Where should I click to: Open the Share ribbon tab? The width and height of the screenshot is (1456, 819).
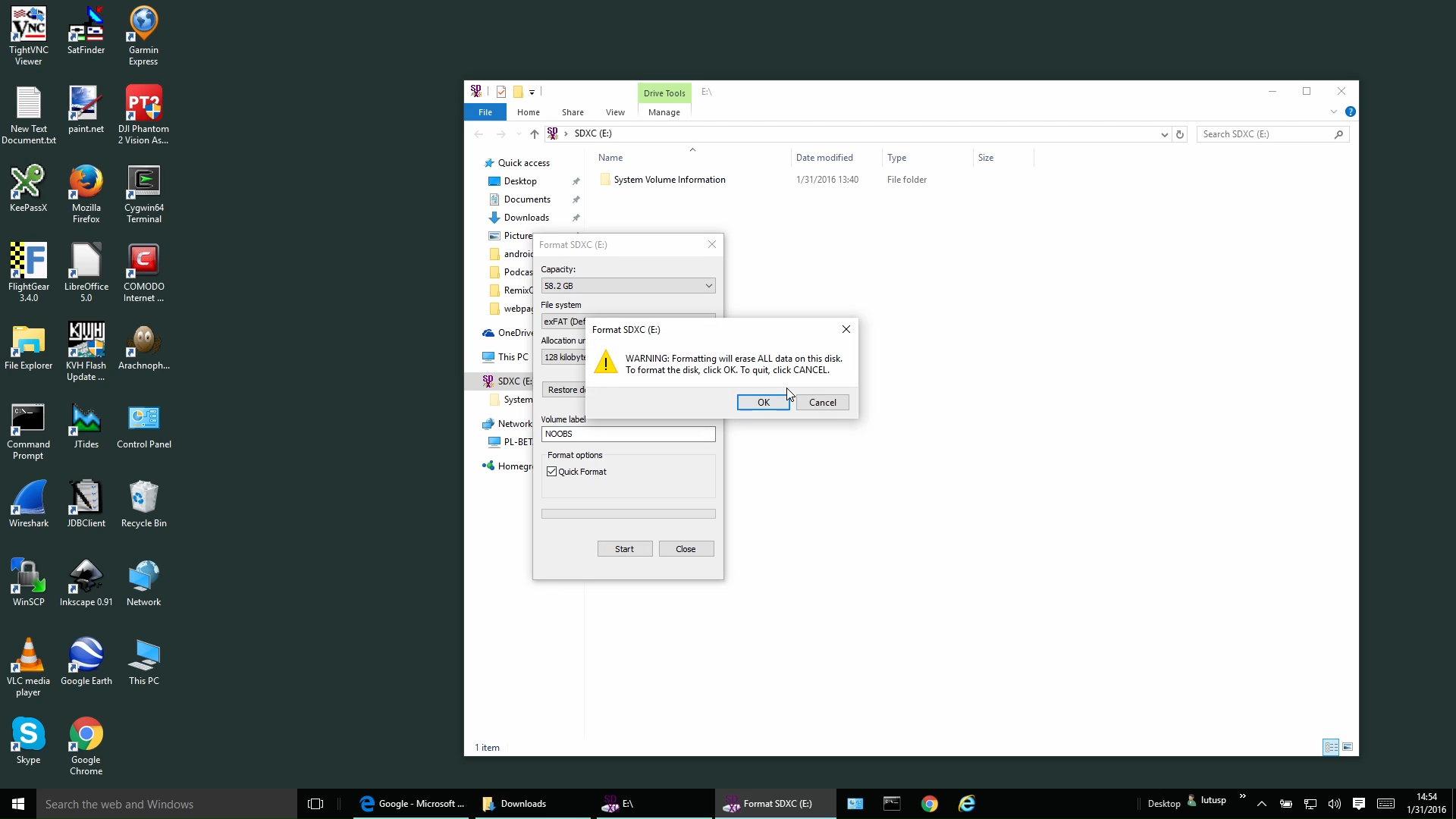point(573,112)
